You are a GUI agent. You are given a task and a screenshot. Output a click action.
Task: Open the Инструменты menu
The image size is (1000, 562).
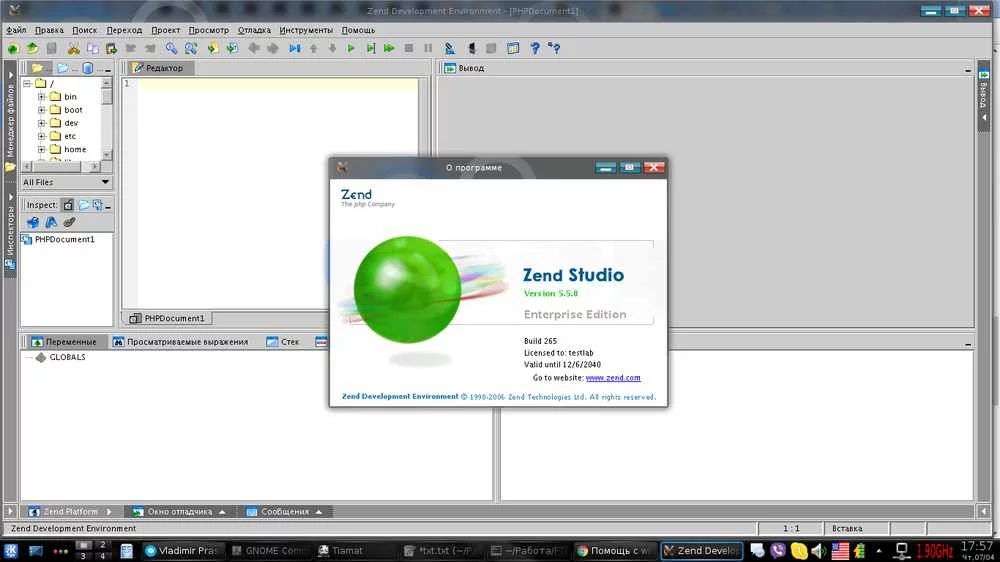point(306,30)
